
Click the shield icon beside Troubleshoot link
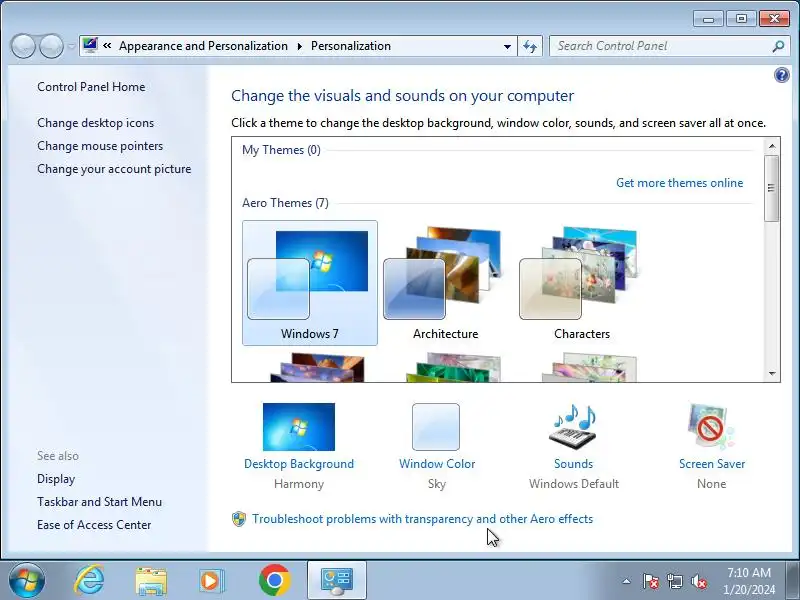239,519
